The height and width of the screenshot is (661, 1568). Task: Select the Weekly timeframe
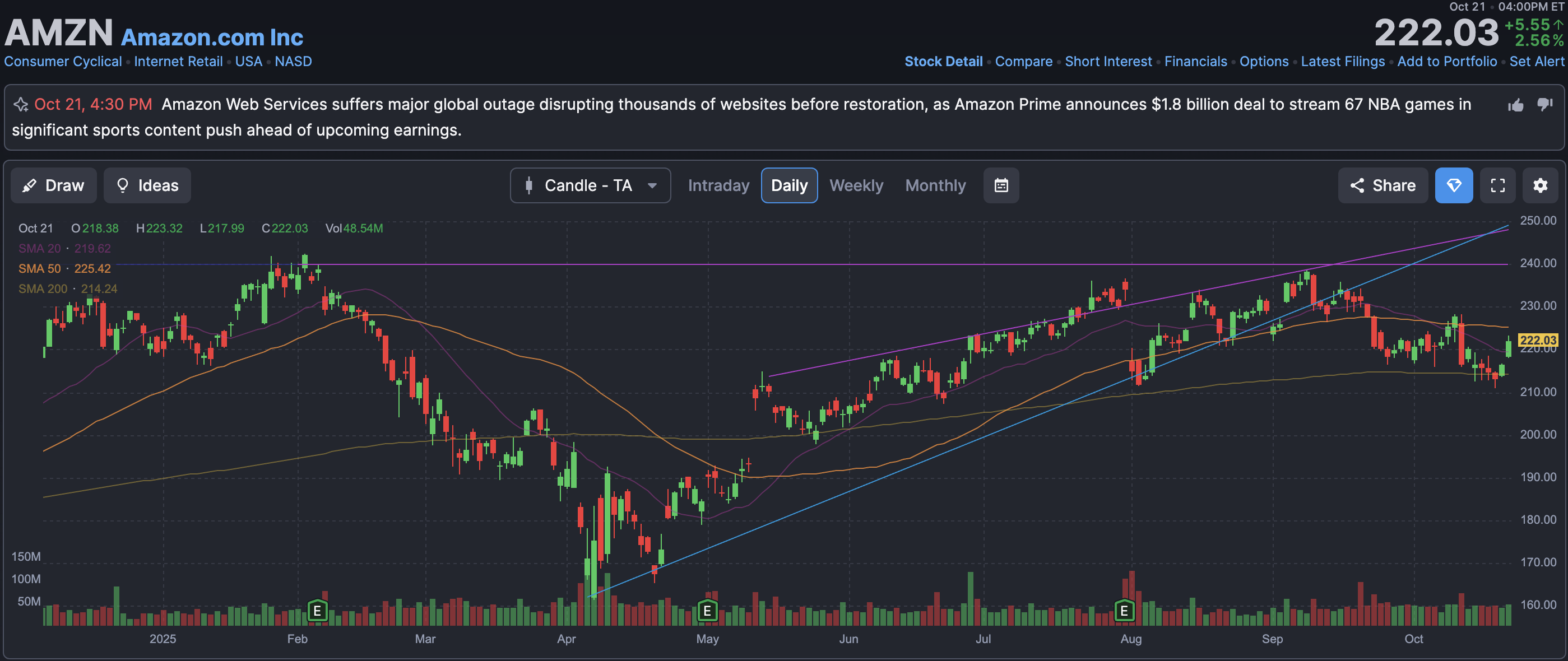(856, 185)
